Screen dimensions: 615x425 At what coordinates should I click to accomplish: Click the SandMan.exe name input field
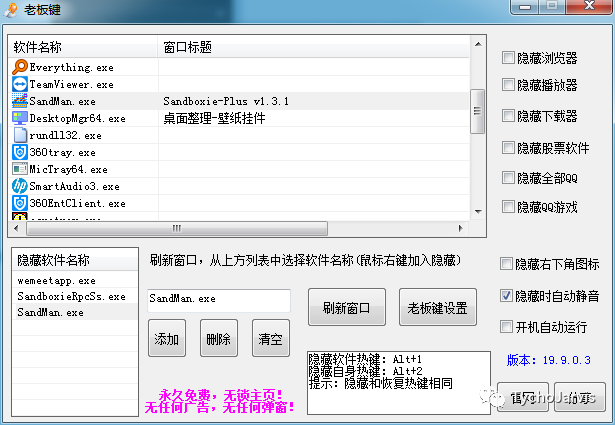[x=219, y=300]
